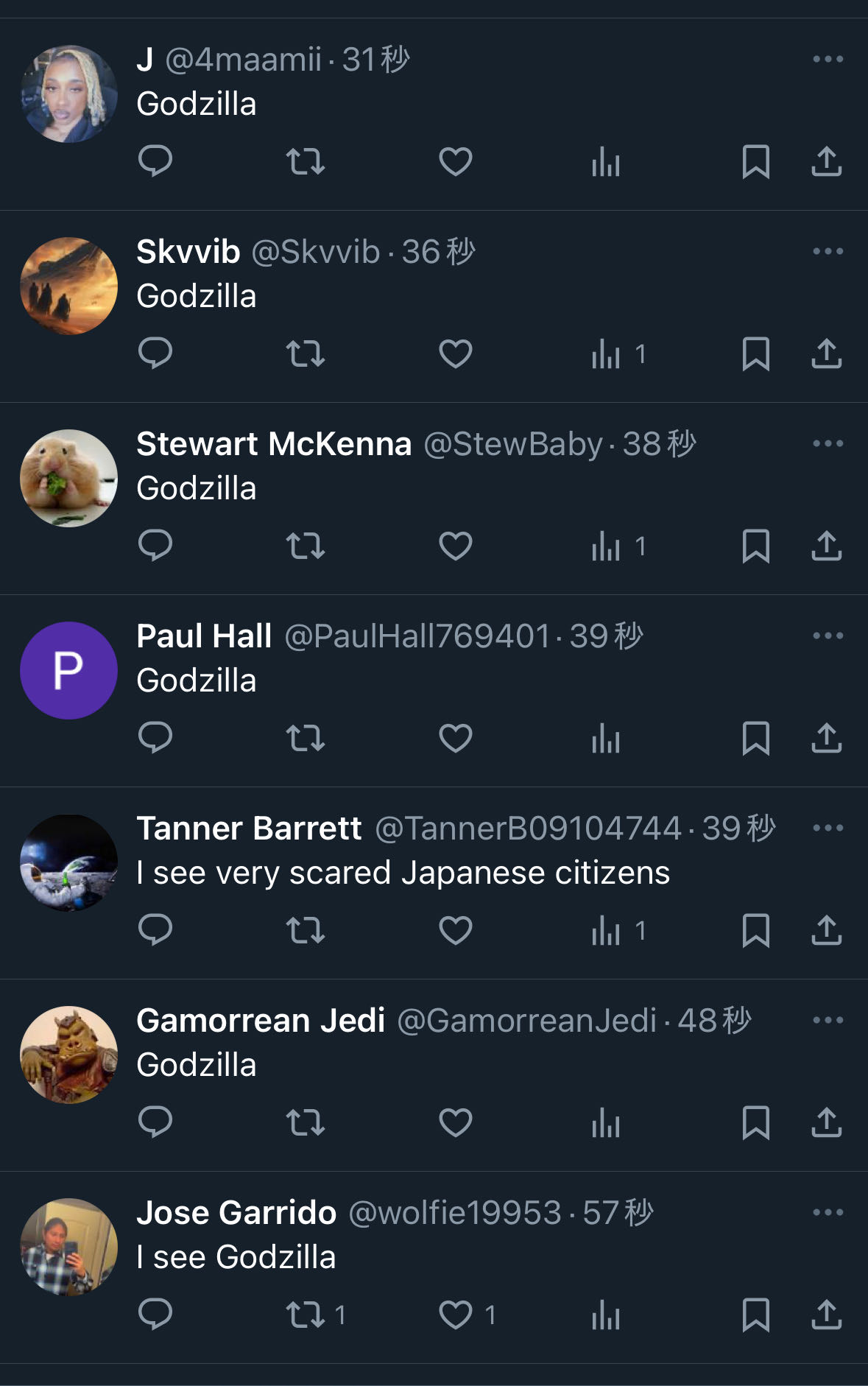This screenshot has width=868, height=1386.
Task: Reply to J's Godzilla tweet
Action: tap(155, 161)
